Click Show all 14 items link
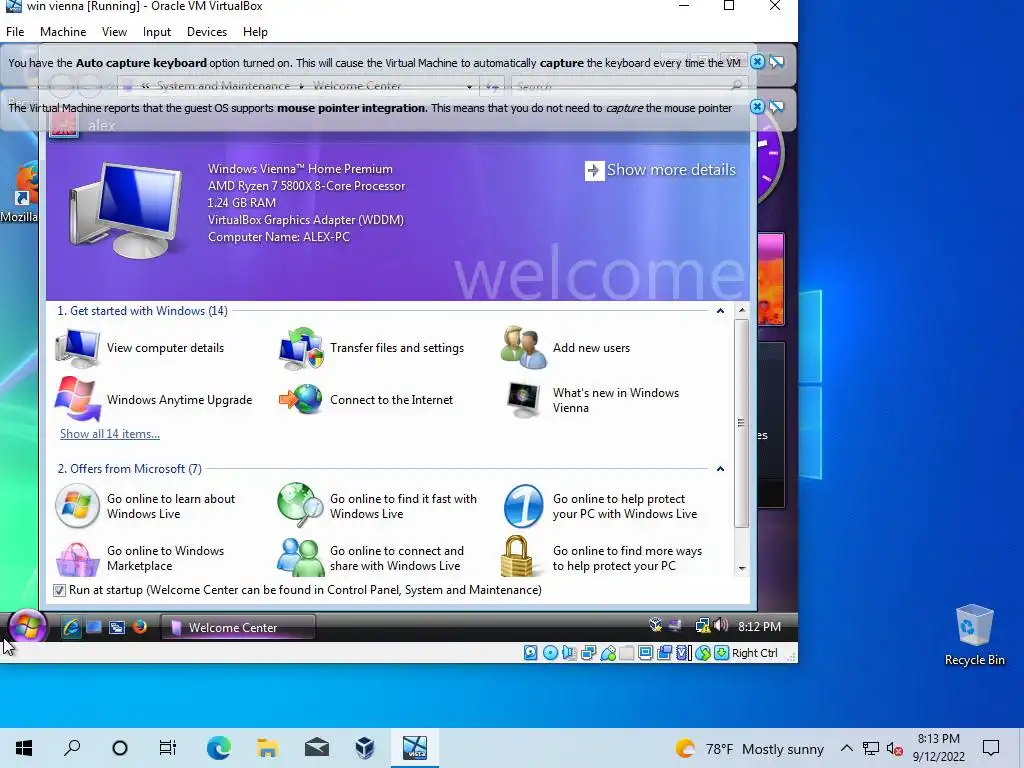Image resolution: width=1024 pixels, height=768 pixels. pyautogui.click(x=110, y=434)
